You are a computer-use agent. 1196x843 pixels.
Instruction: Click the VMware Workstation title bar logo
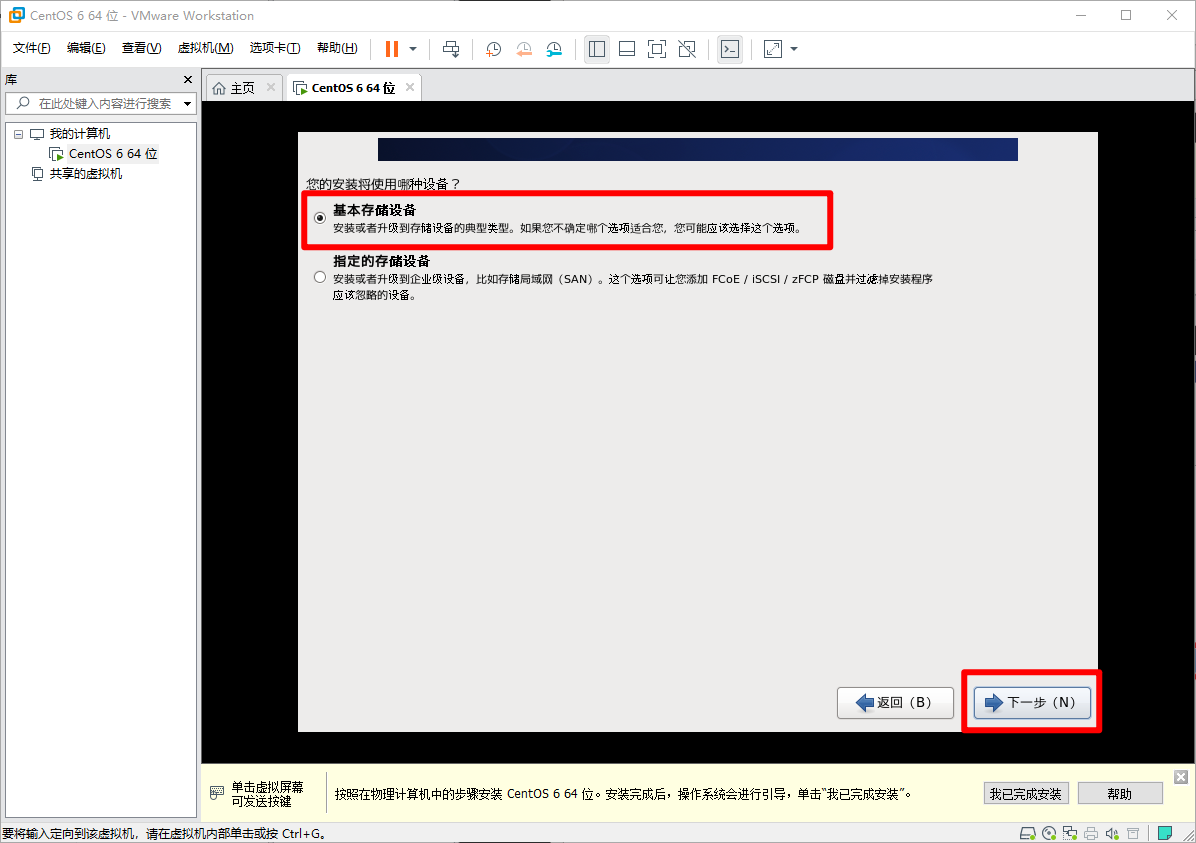pos(17,15)
